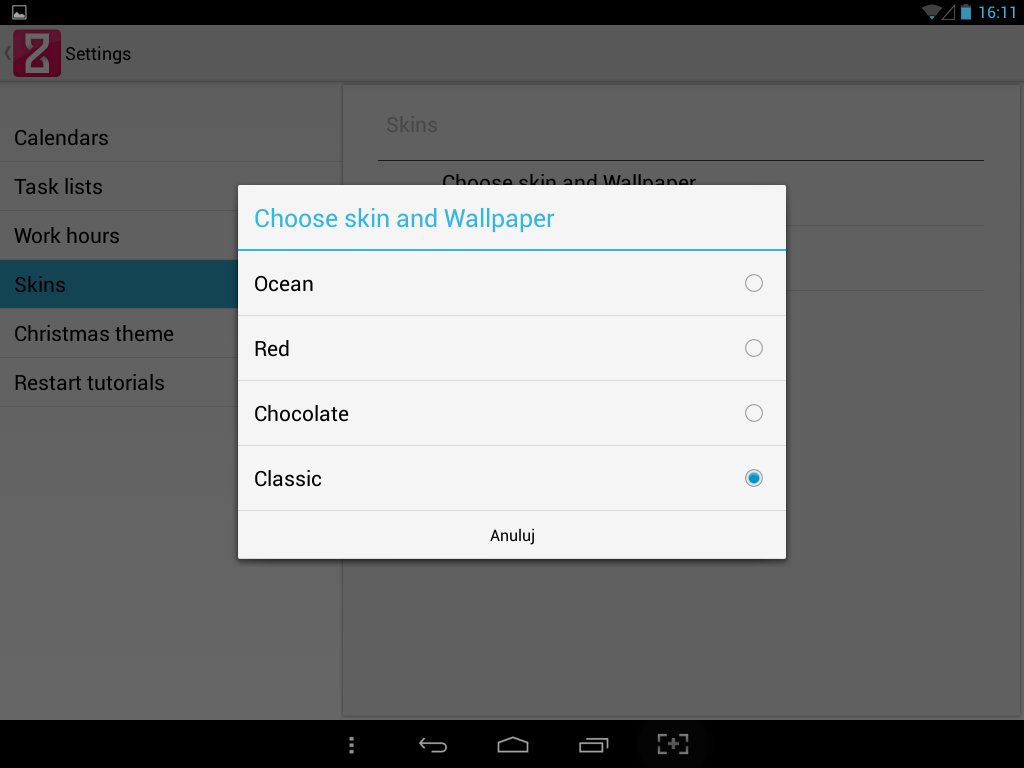Tap the screenshot capture icon
The width and height of the screenshot is (1024, 768).
pos(673,744)
